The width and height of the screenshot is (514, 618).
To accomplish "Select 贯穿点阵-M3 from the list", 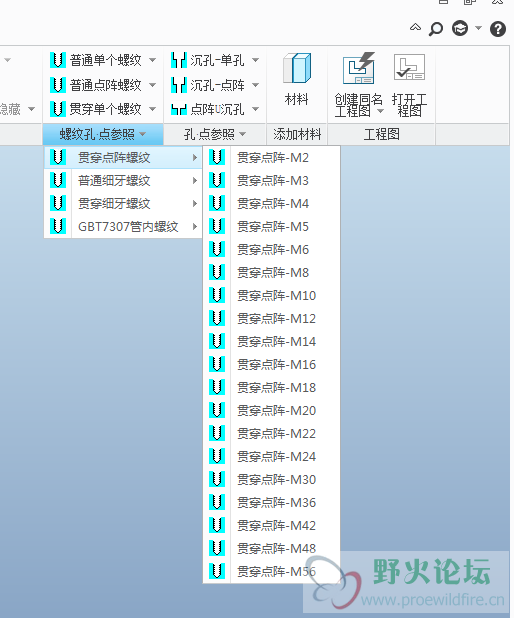I will 272,181.
